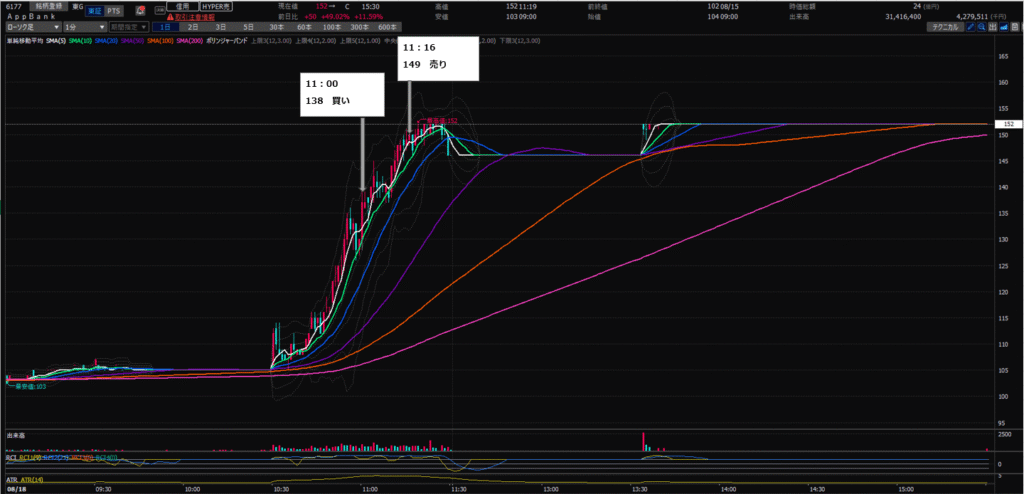This screenshot has width=1024, height=494.
Task: Click the RCI indicator panel label
Action: [x=11, y=458]
